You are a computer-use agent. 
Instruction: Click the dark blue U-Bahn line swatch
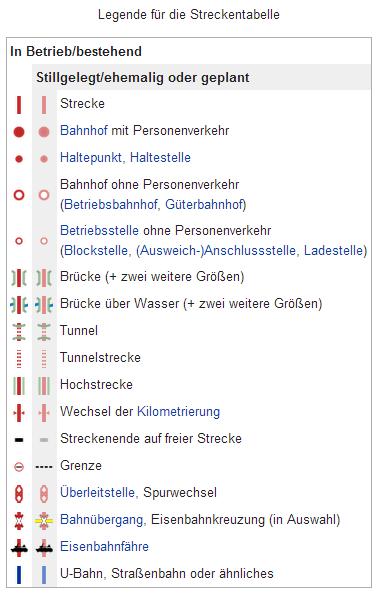(x=19, y=574)
